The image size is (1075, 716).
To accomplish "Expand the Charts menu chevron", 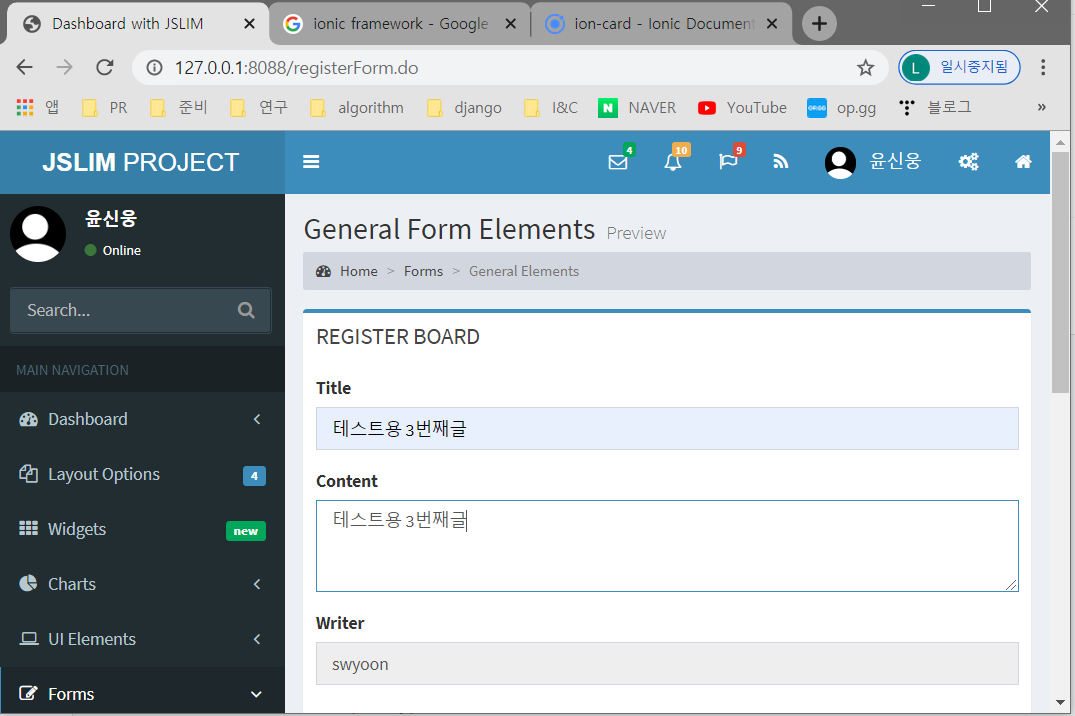I will click(257, 584).
